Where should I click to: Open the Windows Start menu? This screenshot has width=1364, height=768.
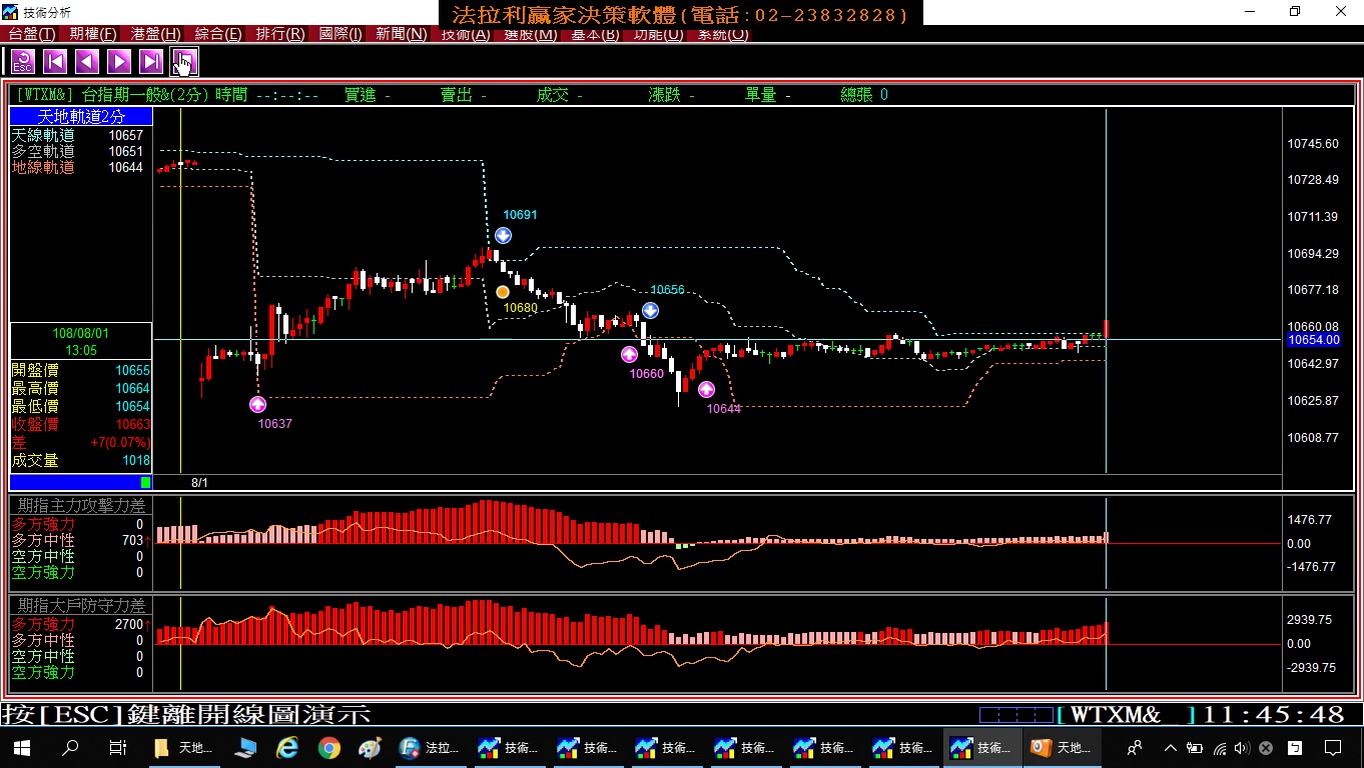point(22,747)
